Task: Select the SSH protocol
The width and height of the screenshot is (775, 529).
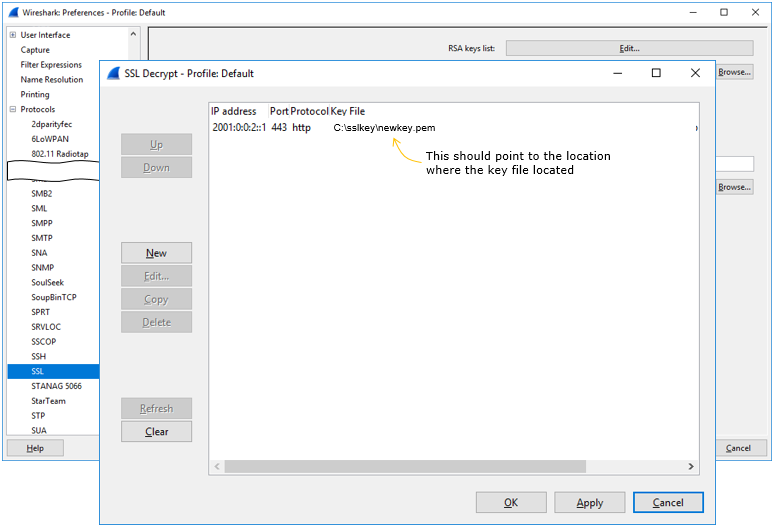Action: (39, 356)
